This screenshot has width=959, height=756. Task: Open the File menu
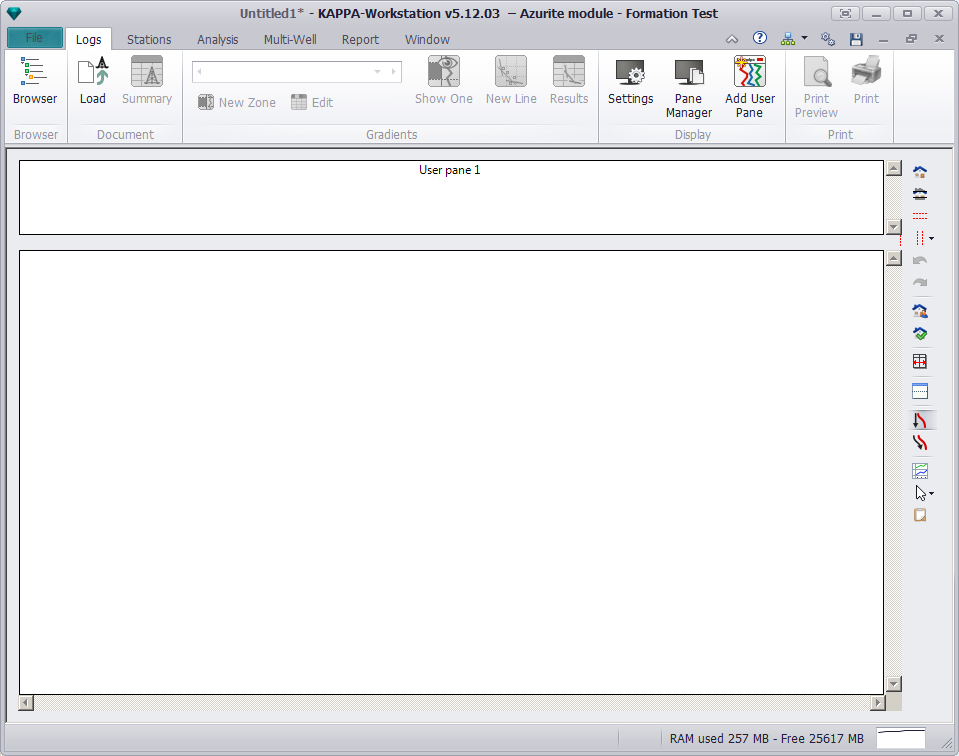(35, 38)
